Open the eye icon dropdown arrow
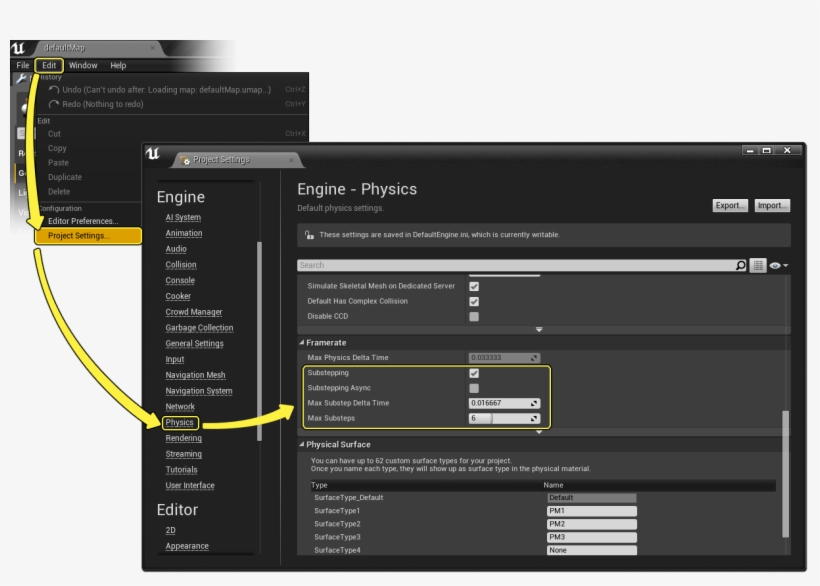820x586 pixels. point(786,264)
